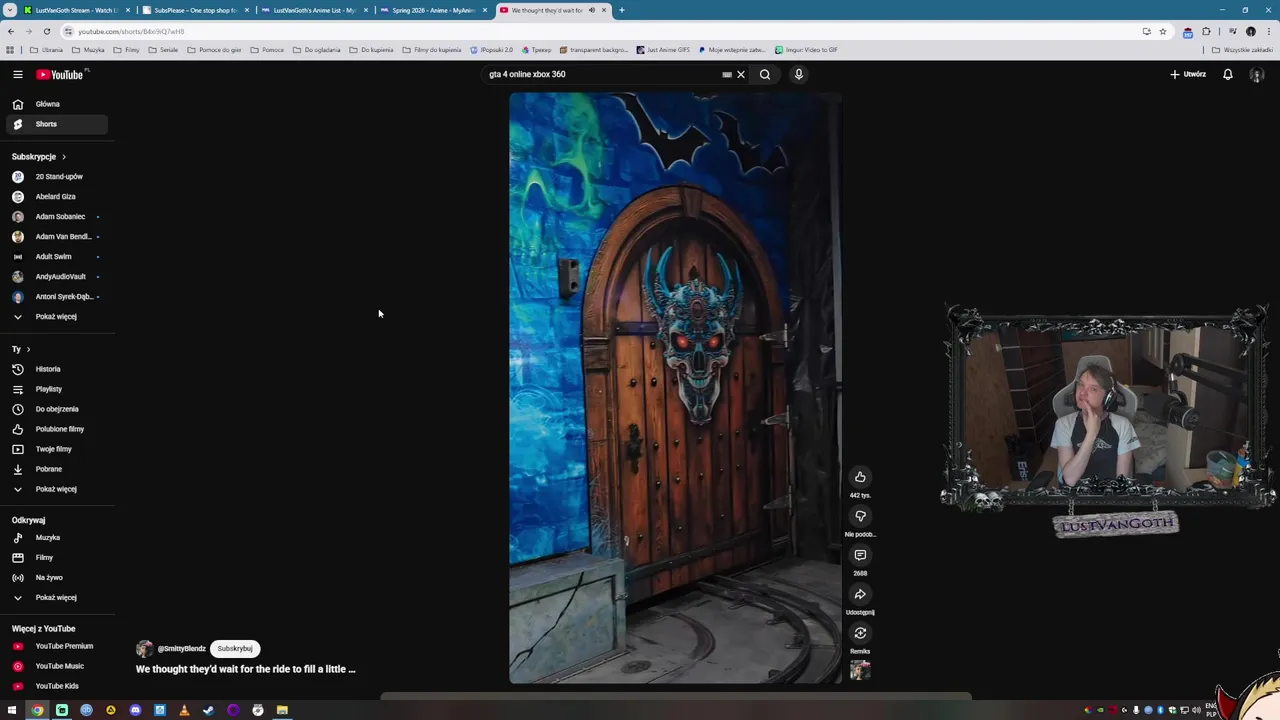Open a new browser tab
The height and width of the screenshot is (720, 1280).
(x=621, y=10)
